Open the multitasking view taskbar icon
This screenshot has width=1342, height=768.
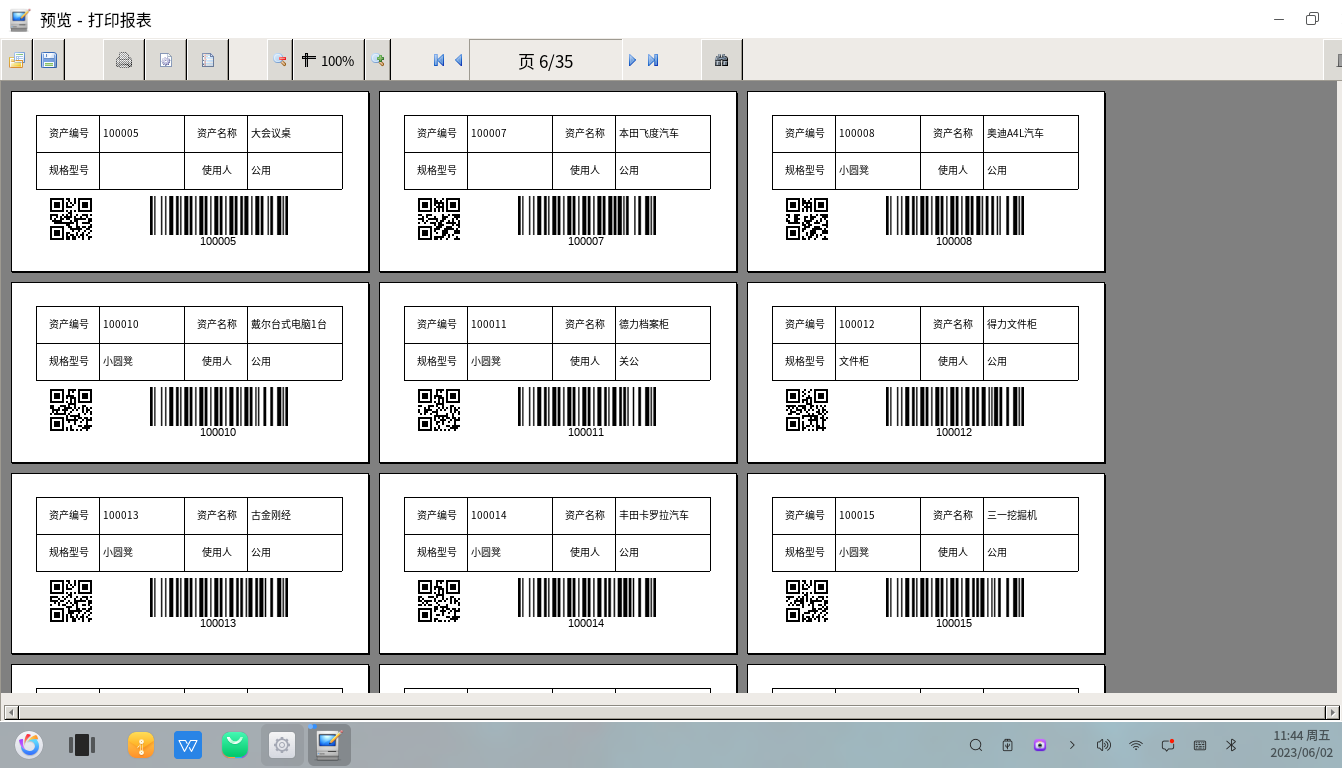(x=81, y=745)
